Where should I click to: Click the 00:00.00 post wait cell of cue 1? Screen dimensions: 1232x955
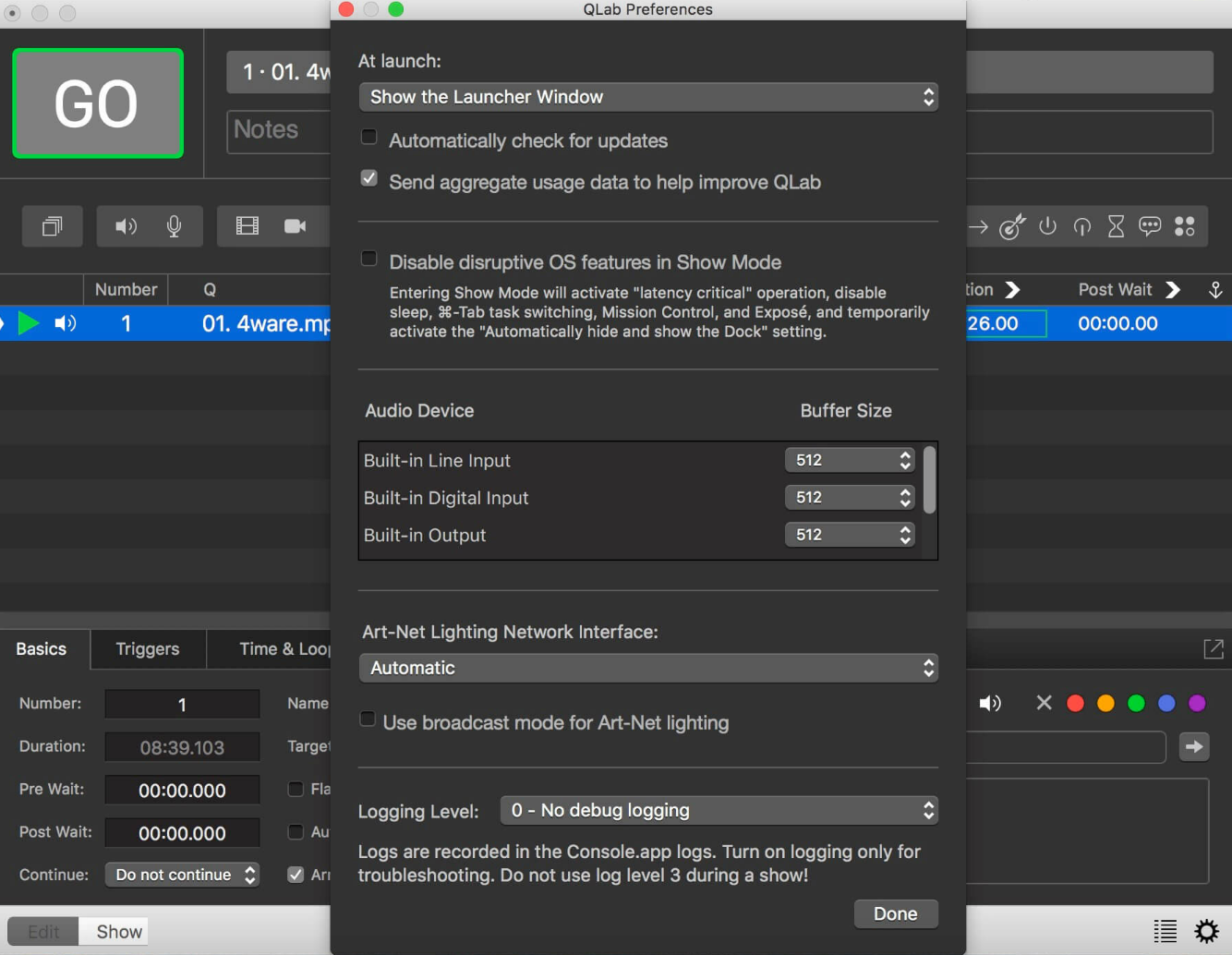(1117, 323)
